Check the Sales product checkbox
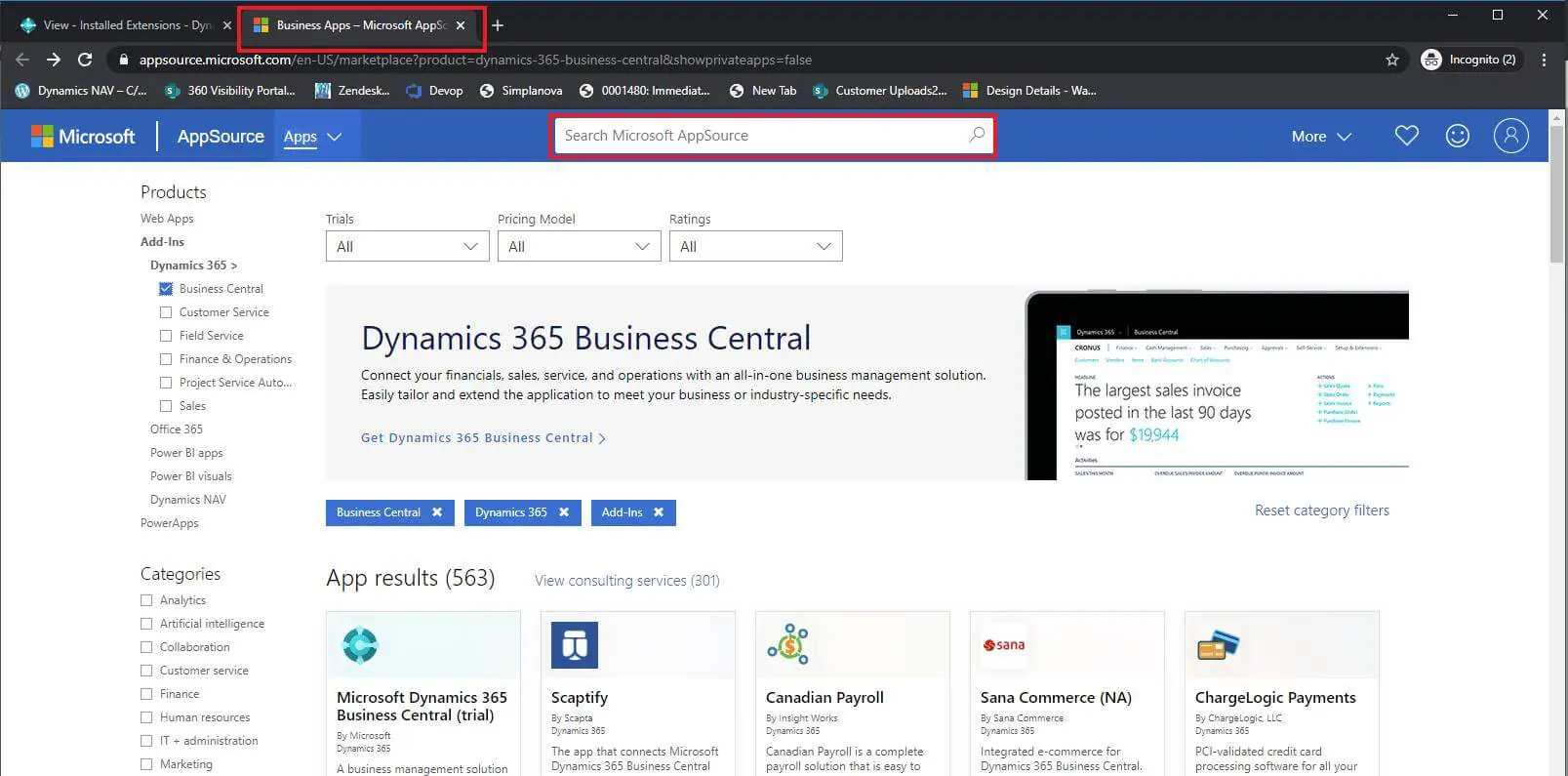This screenshot has height=776, width=1568. pyautogui.click(x=166, y=406)
